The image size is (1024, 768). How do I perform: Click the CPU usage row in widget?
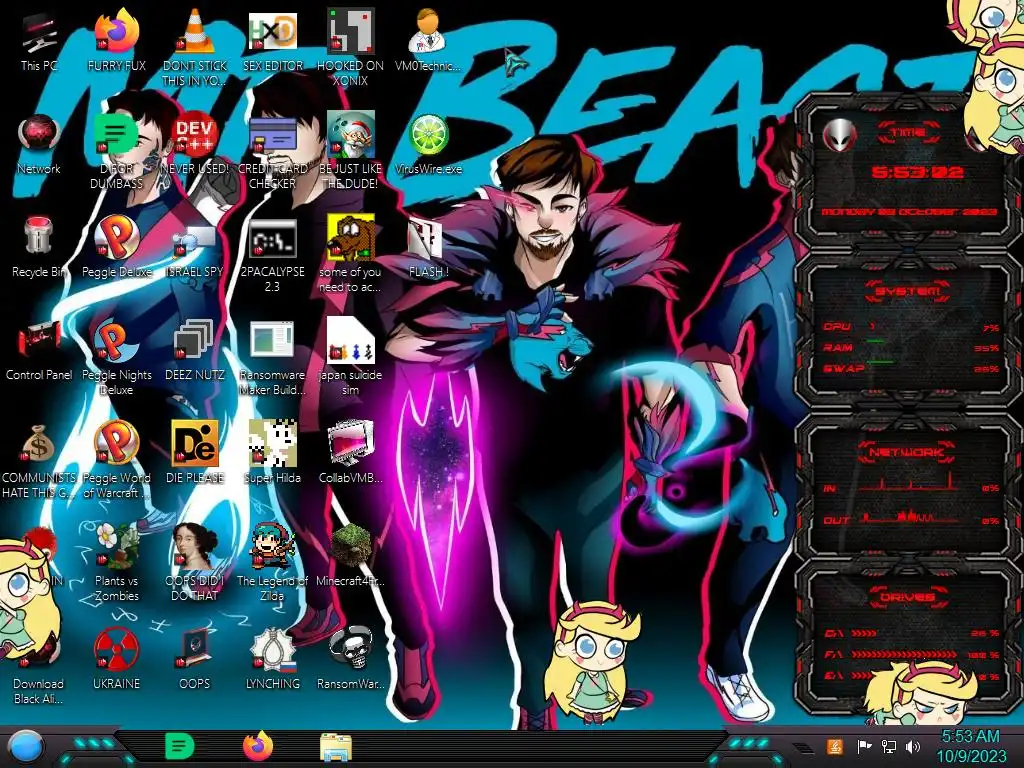[912, 327]
